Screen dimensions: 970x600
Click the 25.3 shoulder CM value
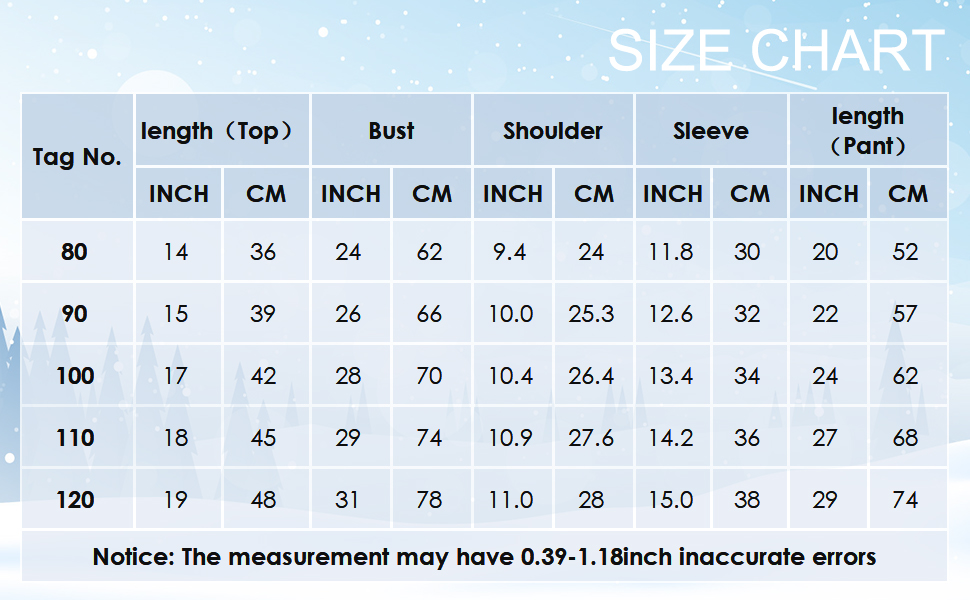(591, 314)
